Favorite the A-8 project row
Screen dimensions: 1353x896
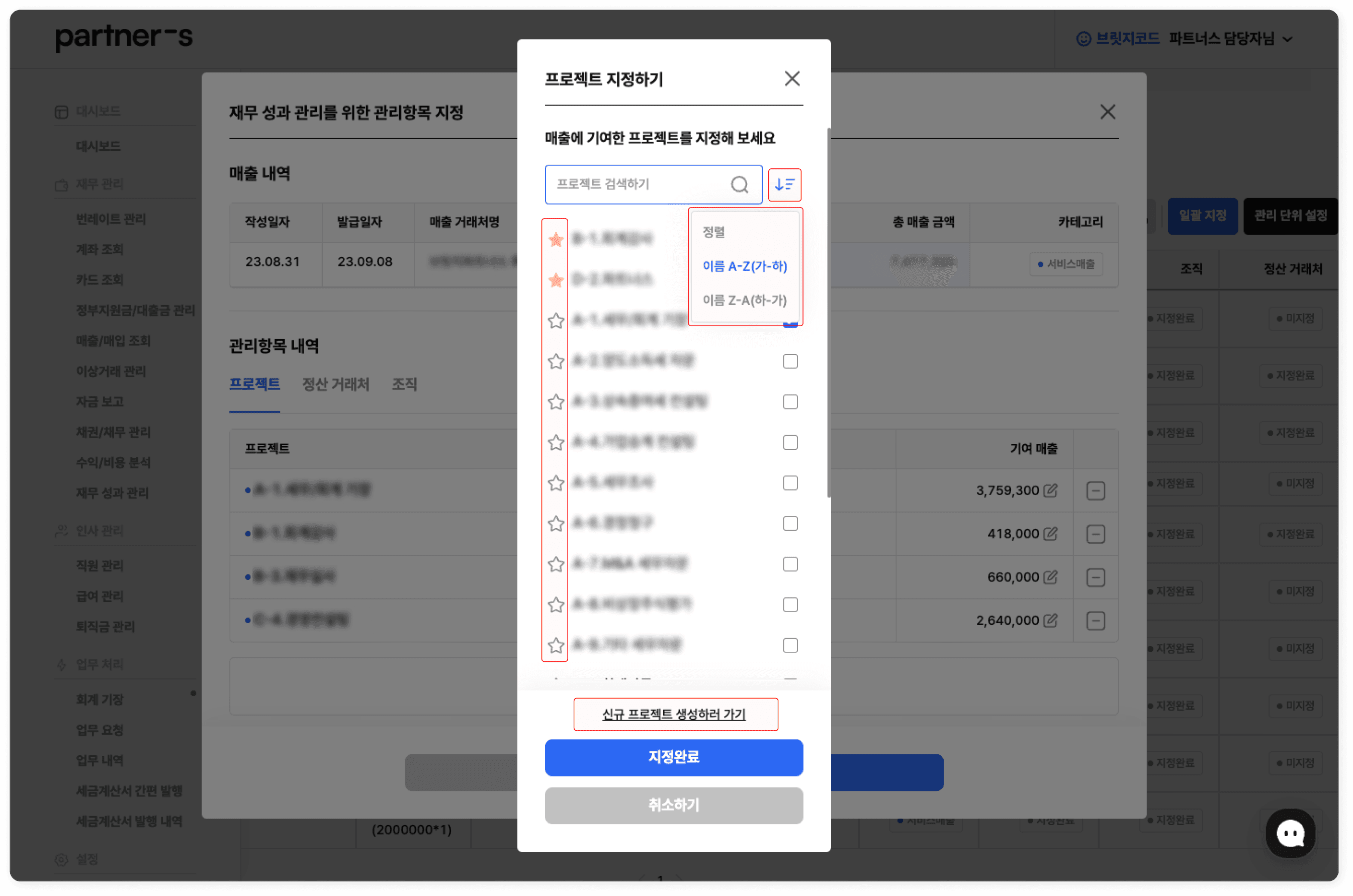(556, 605)
